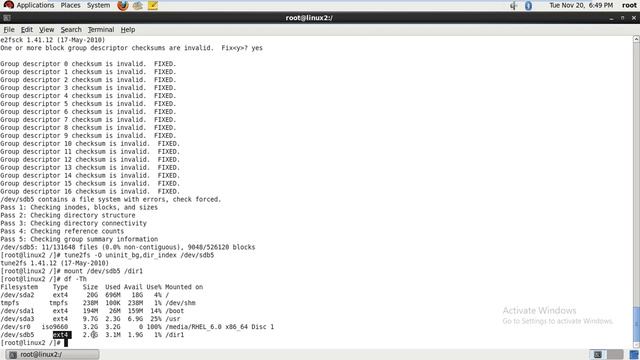Open the Places menu
This screenshot has width=640, height=360.
click(x=70, y=5)
